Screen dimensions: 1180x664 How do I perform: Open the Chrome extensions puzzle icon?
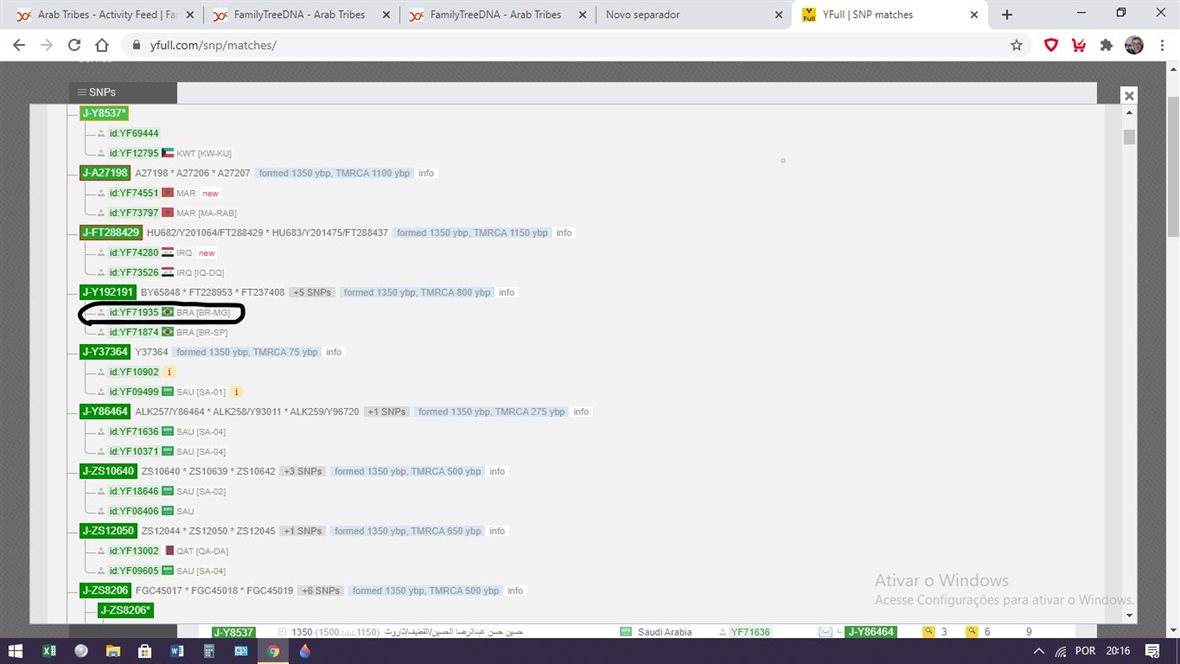pos(1106,45)
